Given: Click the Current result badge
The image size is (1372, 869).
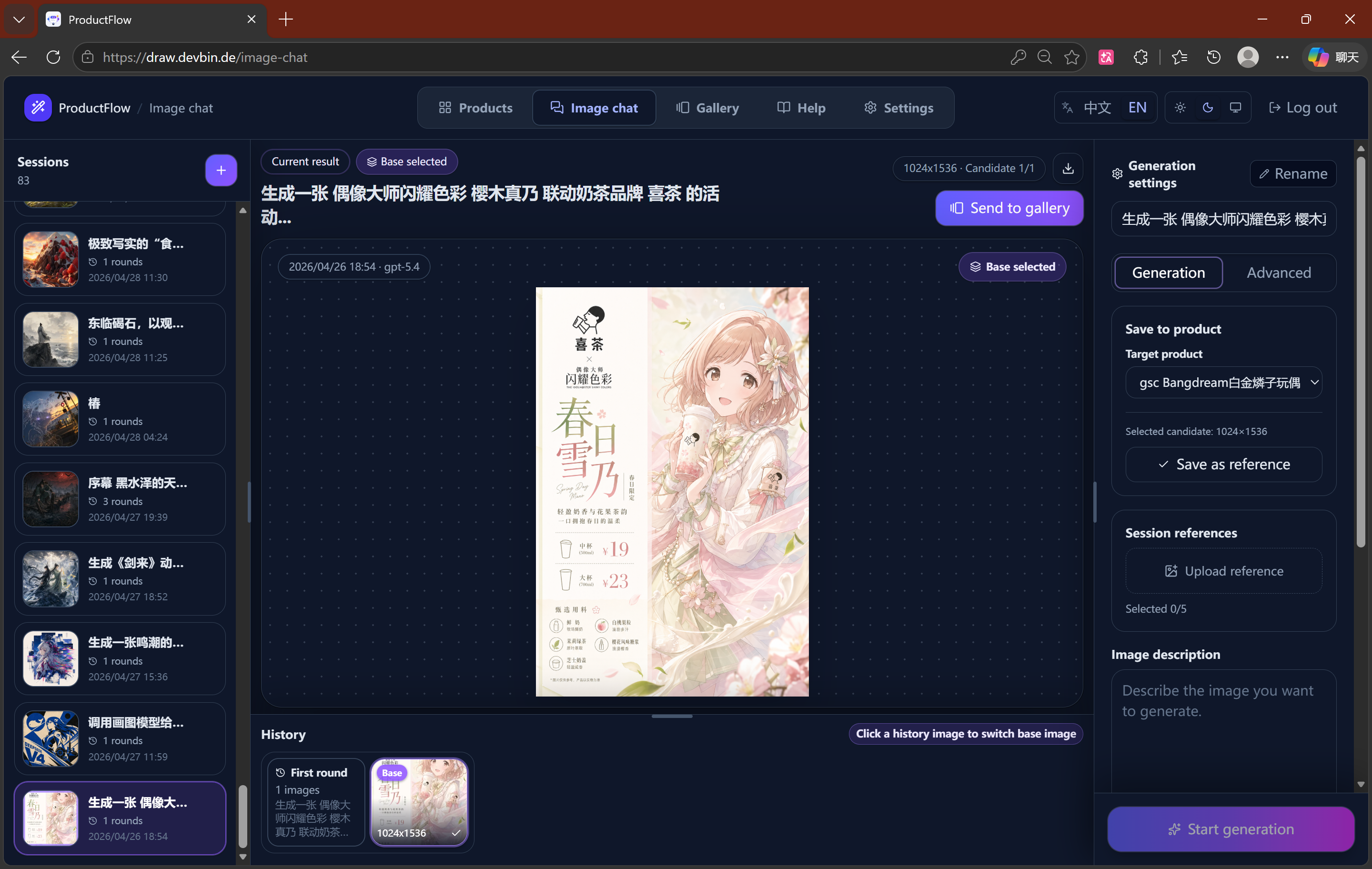Looking at the screenshot, I should click(305, 162).
